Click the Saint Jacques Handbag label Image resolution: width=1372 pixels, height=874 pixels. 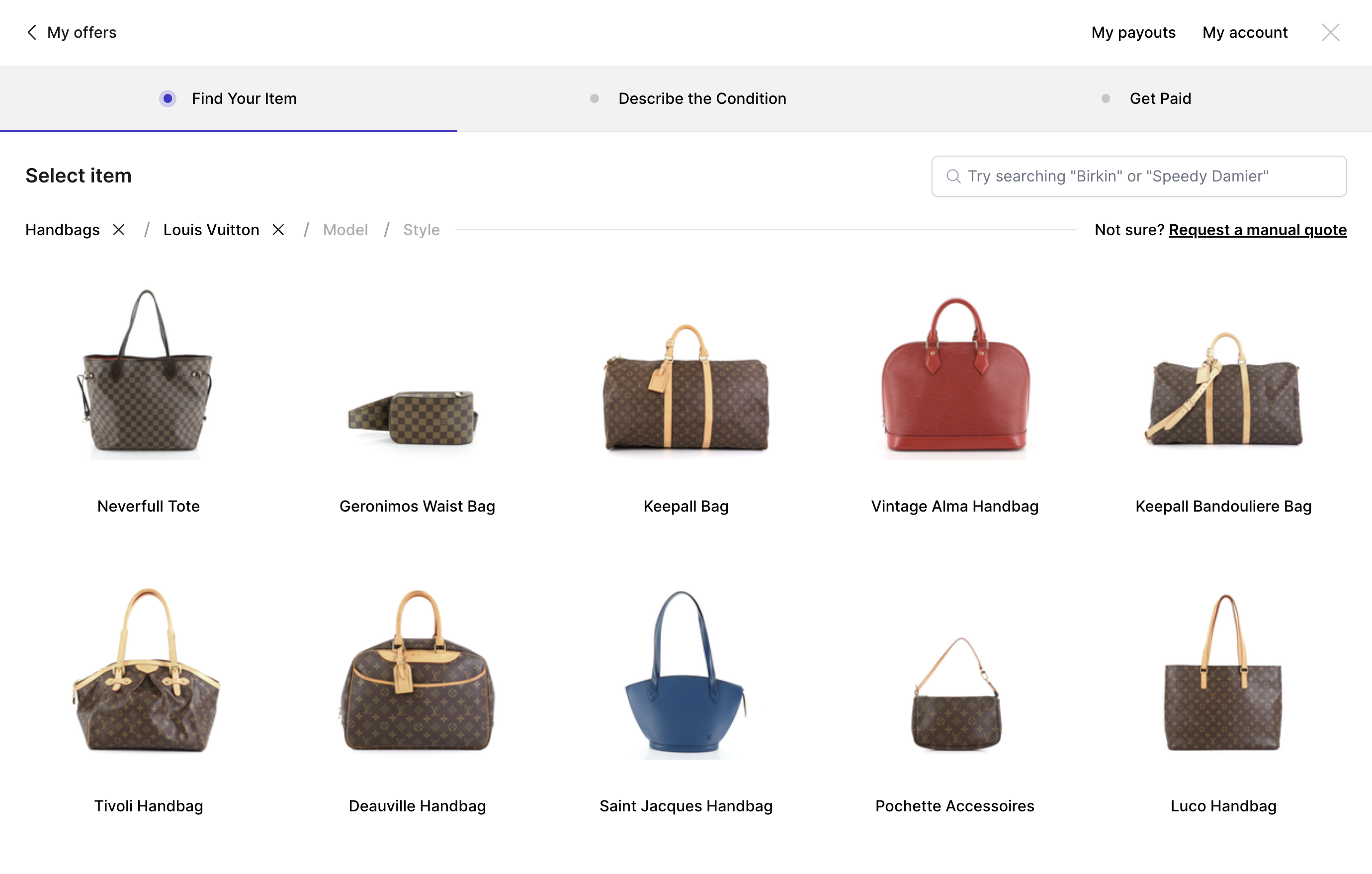(686, 805)
